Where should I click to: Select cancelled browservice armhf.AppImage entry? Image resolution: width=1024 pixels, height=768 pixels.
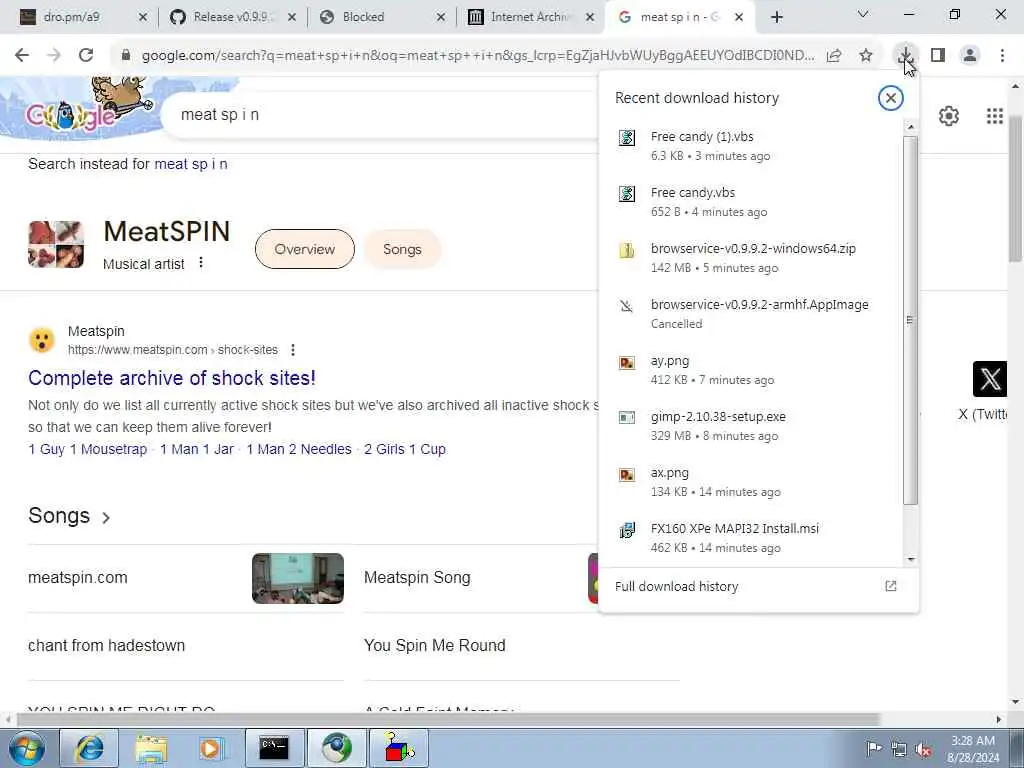tap(750, 314)
